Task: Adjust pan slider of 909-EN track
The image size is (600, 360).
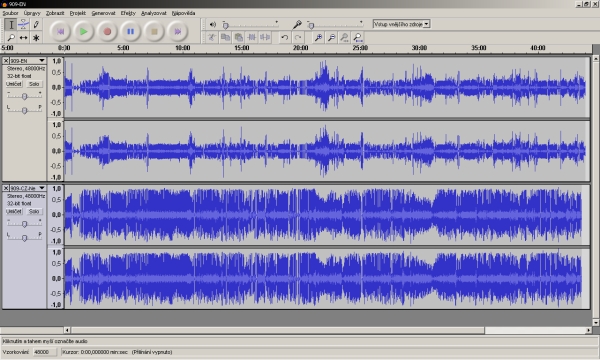Action: [x=24, y=110]
